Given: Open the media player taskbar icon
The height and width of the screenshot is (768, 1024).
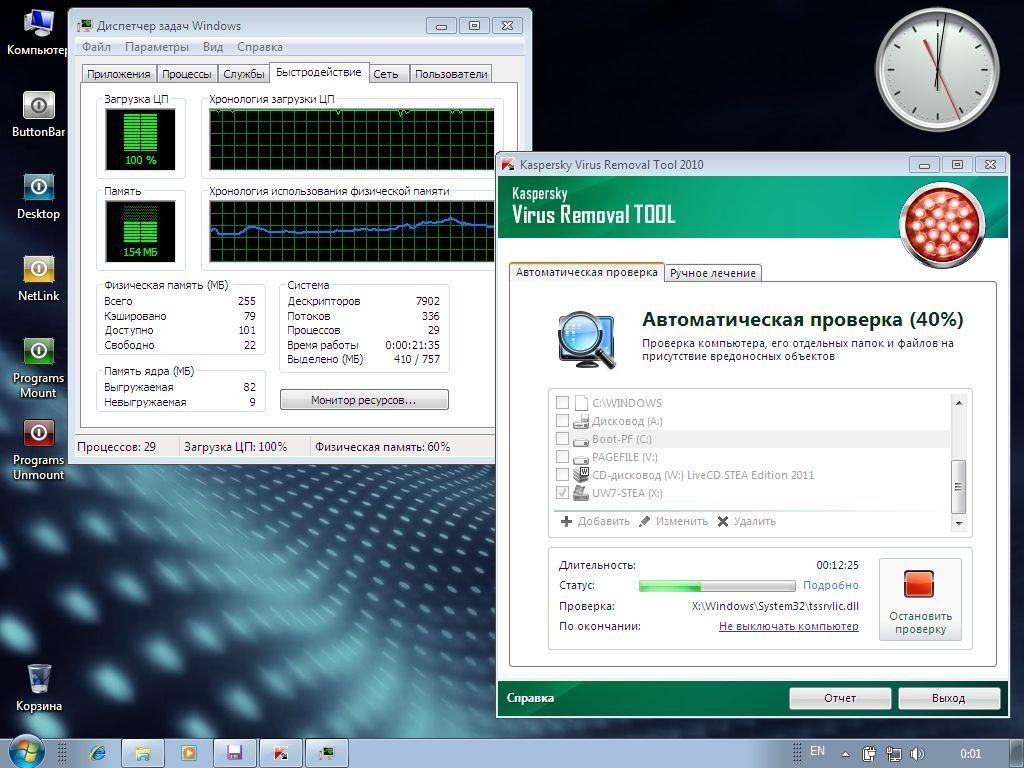Looking at the screenshot, I should click(189, 753).
